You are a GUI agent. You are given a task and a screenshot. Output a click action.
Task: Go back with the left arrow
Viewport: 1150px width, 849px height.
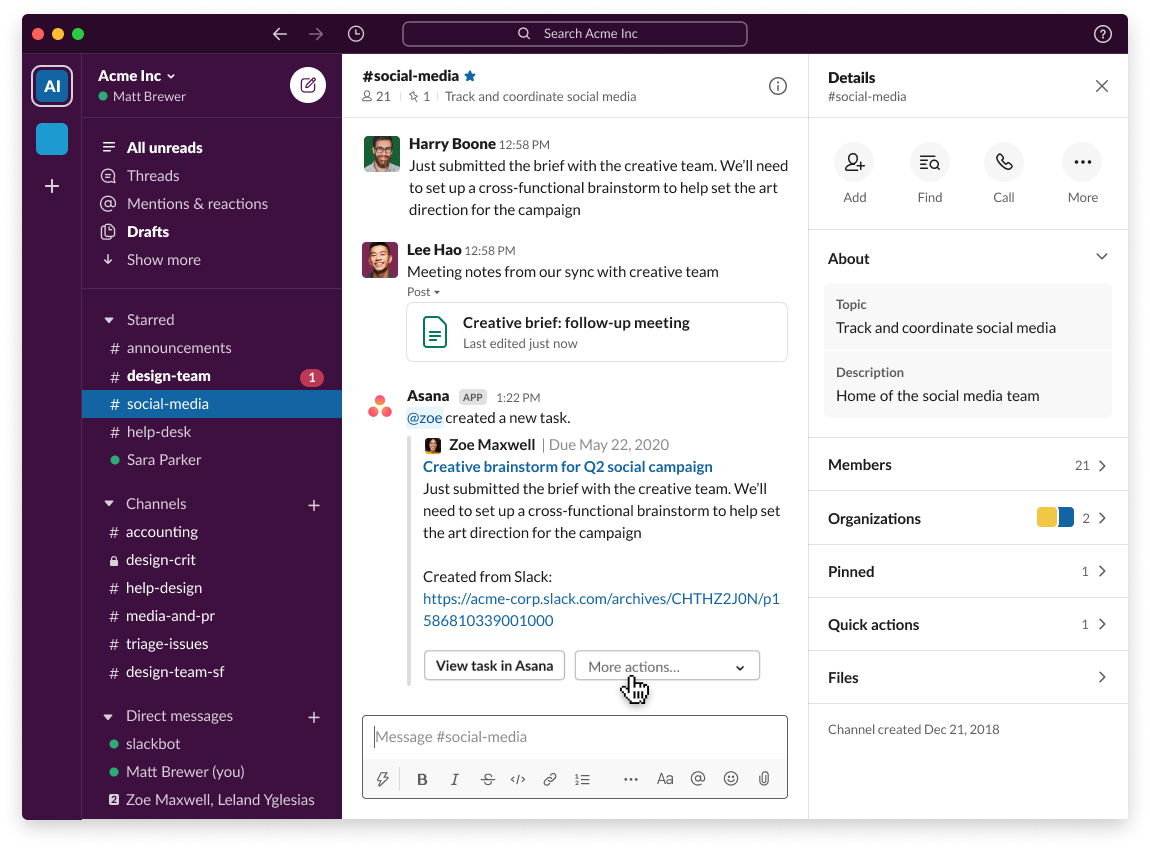pyautogui.click(x=279, y=34)
